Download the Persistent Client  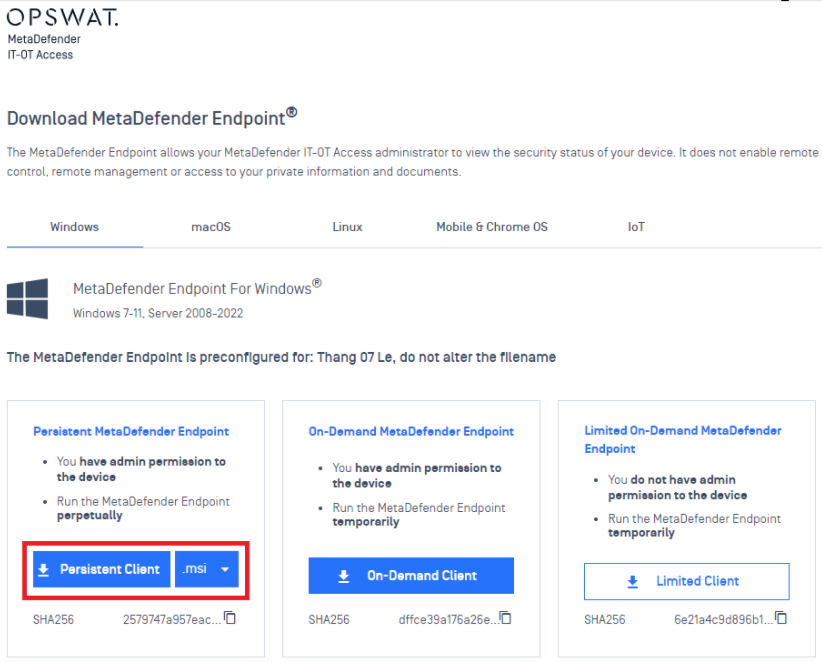[x=102, y=569]
